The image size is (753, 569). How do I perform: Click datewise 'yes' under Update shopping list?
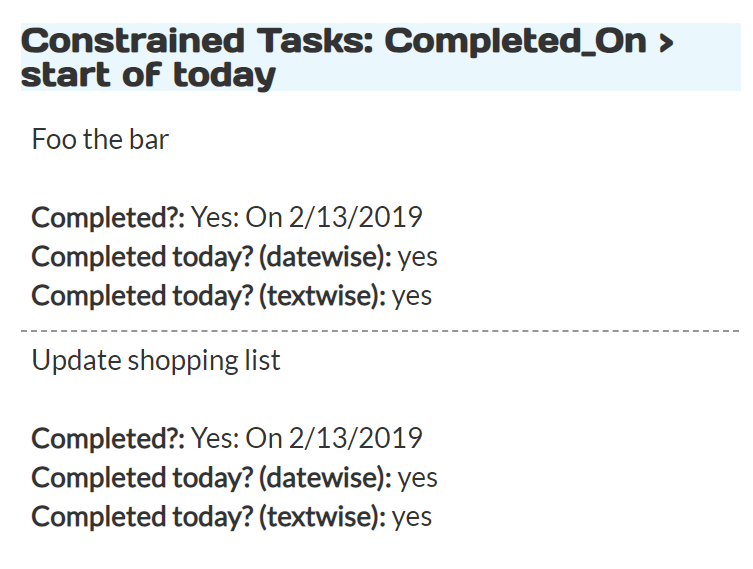[x=418, y=479]
